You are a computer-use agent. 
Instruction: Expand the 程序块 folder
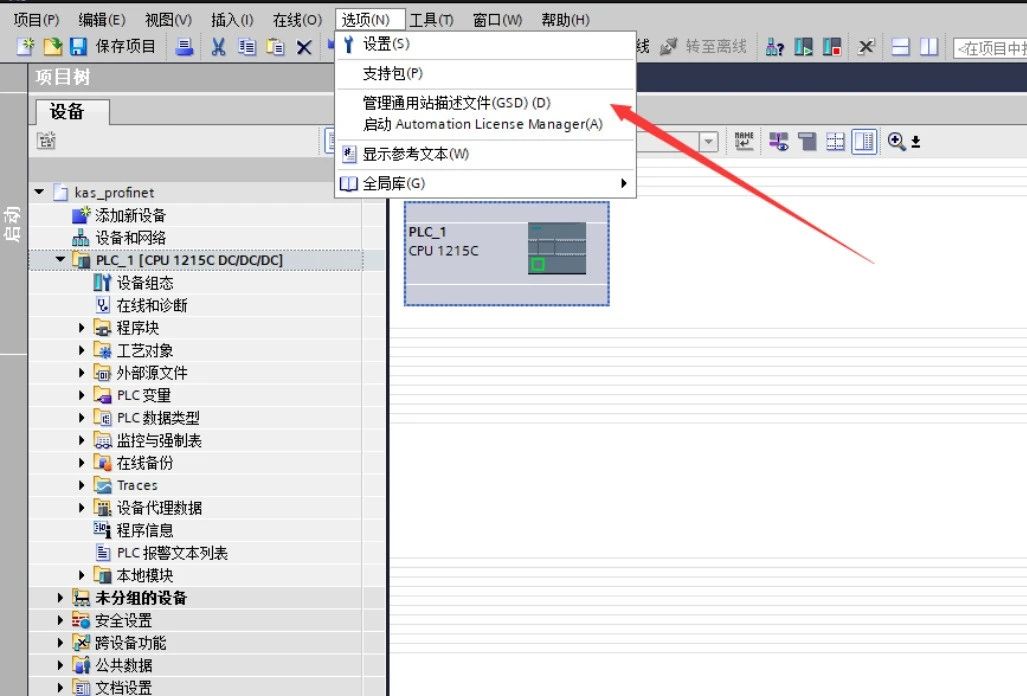coord(82,328)
